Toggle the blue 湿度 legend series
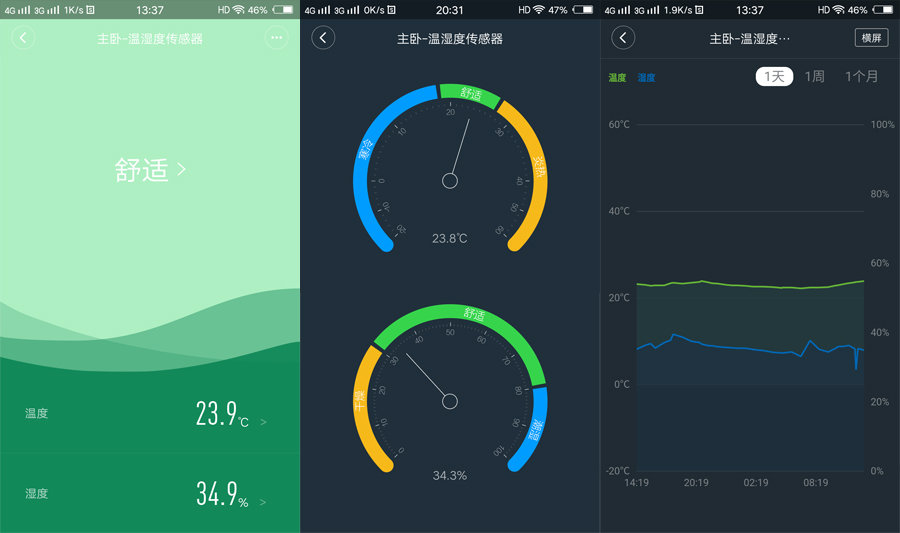 [x=646, y=77]
